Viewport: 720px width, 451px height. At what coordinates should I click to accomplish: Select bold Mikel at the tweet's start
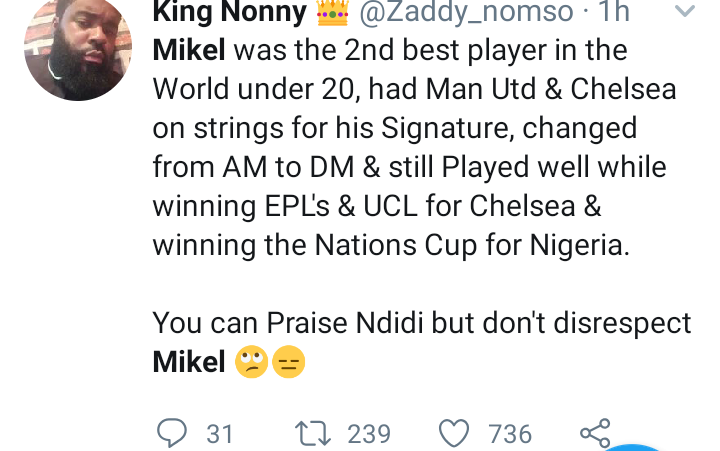point(189,50)
